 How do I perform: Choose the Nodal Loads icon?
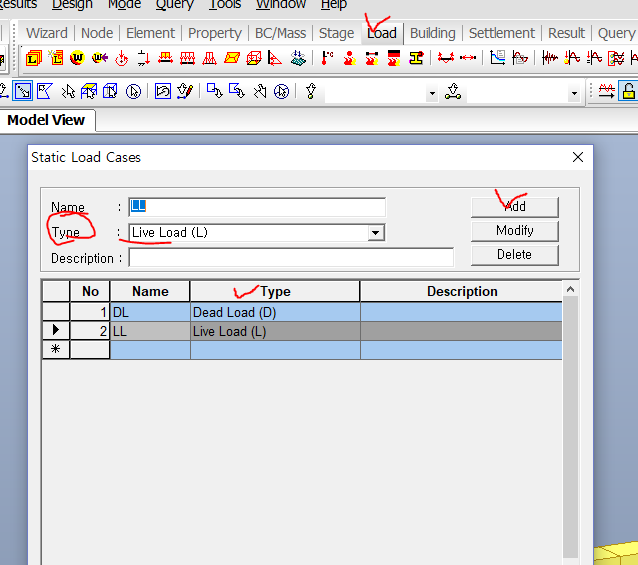[122, 58]
